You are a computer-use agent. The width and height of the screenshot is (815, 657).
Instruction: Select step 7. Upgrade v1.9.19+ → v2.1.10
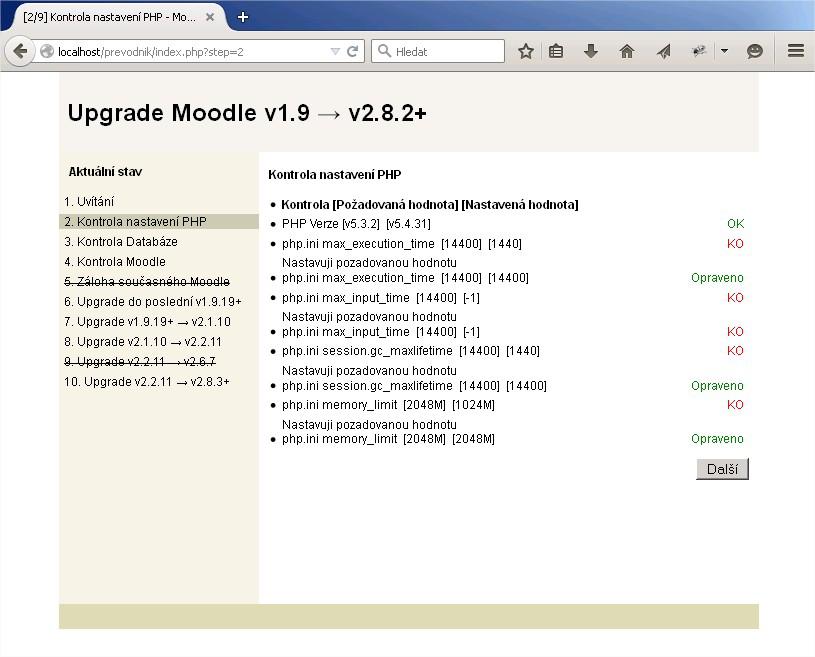[147, 322]
